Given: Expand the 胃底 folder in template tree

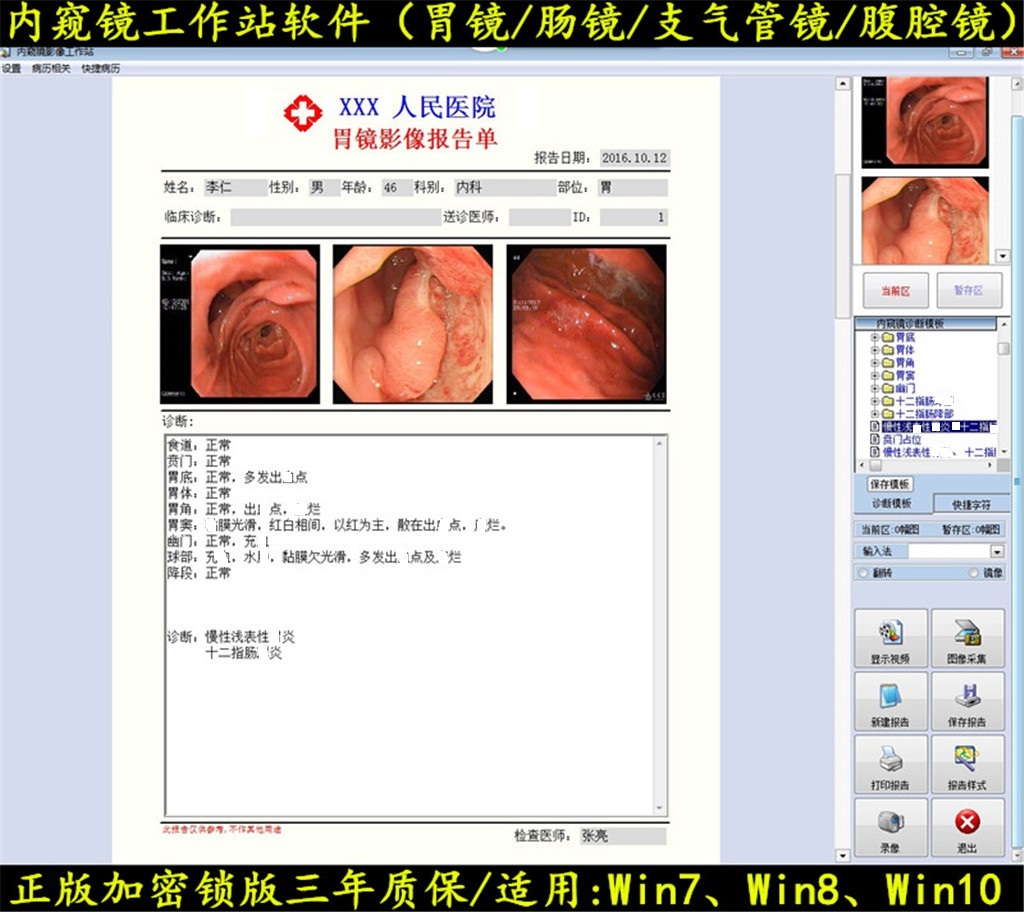Looking at the screenshot, I should coord(875,337).
